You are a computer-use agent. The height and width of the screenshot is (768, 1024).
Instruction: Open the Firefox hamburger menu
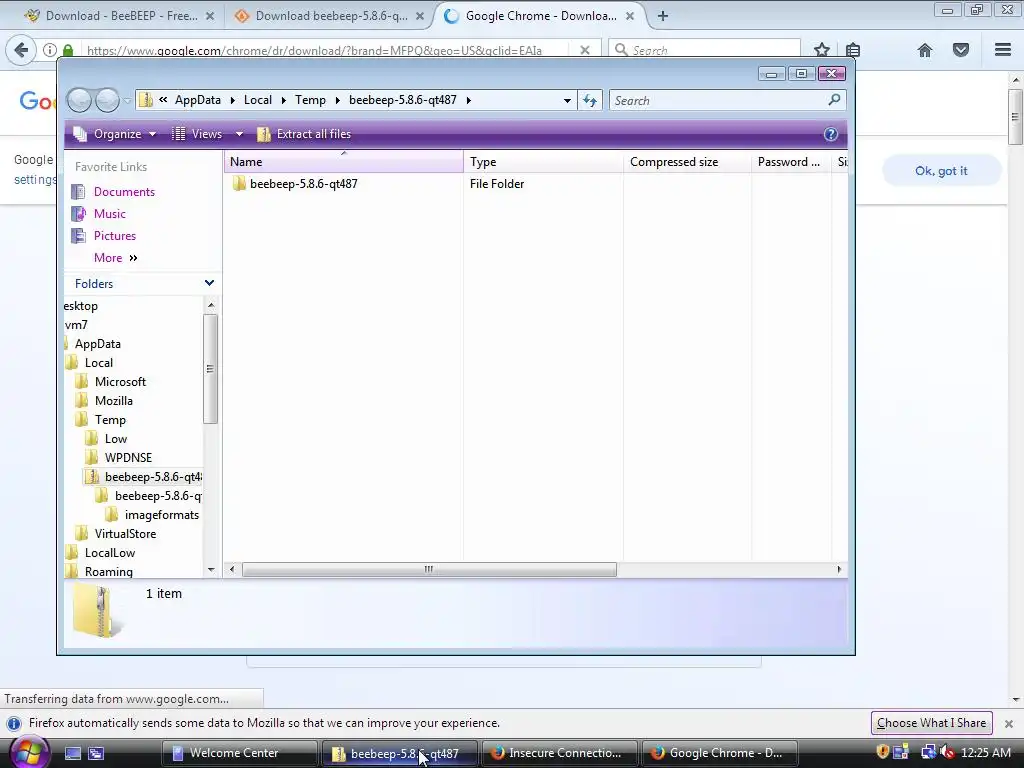tap(1003, 50)
